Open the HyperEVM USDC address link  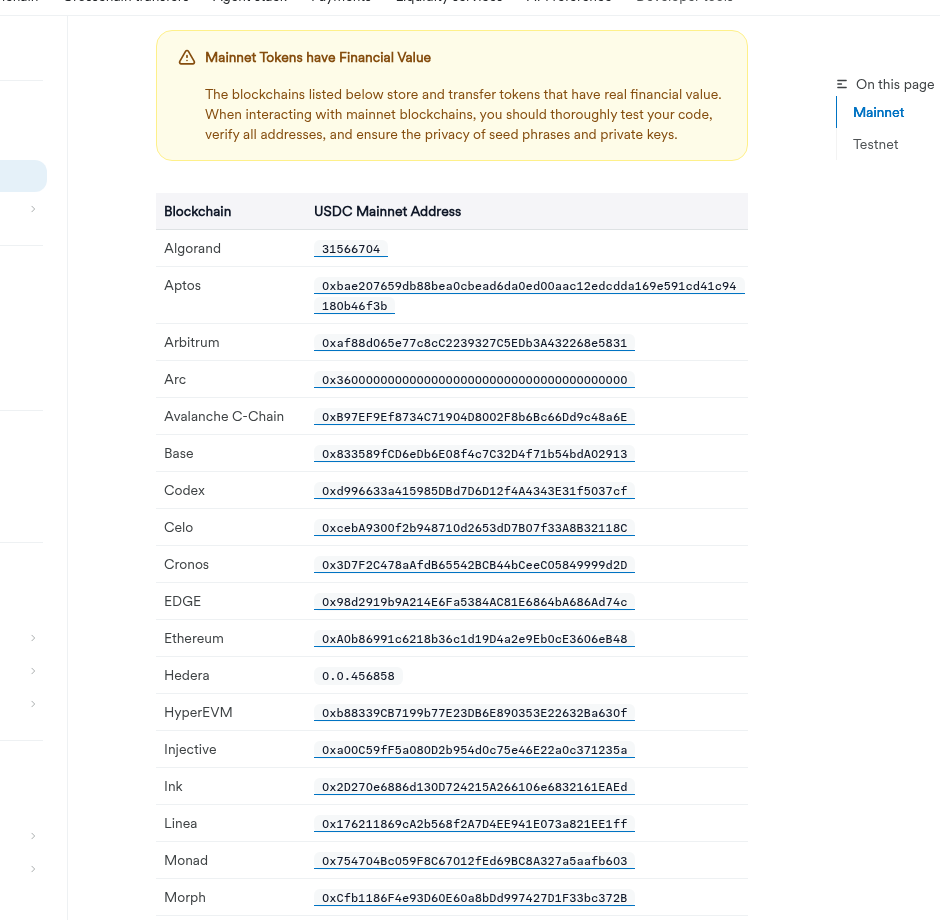(x=474, y=713)
